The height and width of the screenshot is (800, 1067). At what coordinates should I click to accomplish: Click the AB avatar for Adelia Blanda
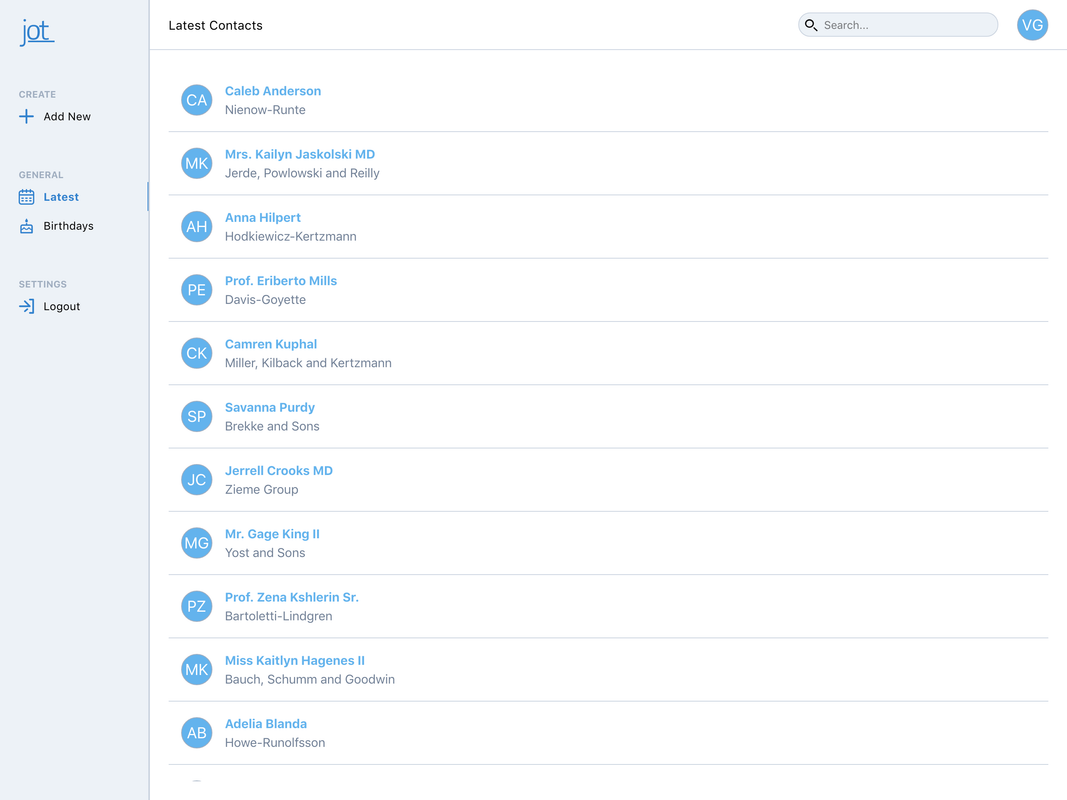pyautogui.click(x=197, y=733)
